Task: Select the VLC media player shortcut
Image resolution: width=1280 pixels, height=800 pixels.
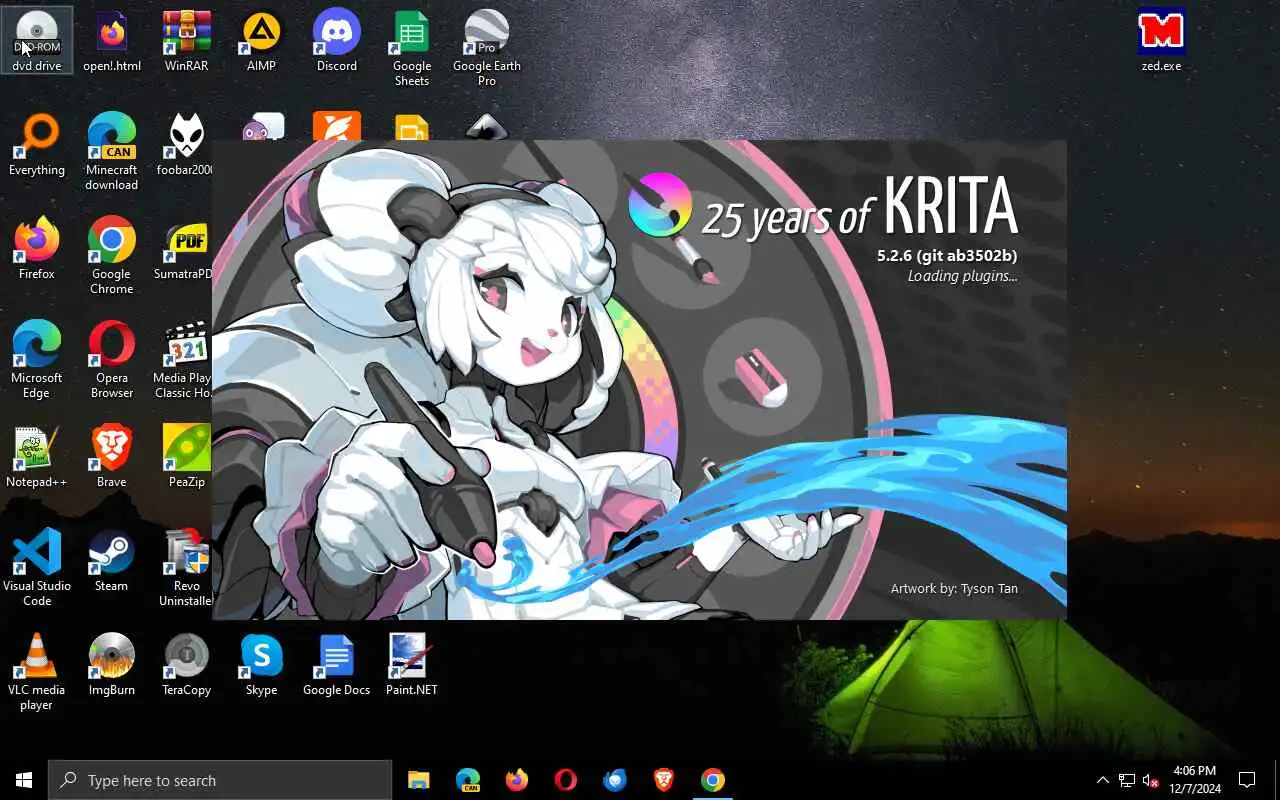Action: [37, 672]
